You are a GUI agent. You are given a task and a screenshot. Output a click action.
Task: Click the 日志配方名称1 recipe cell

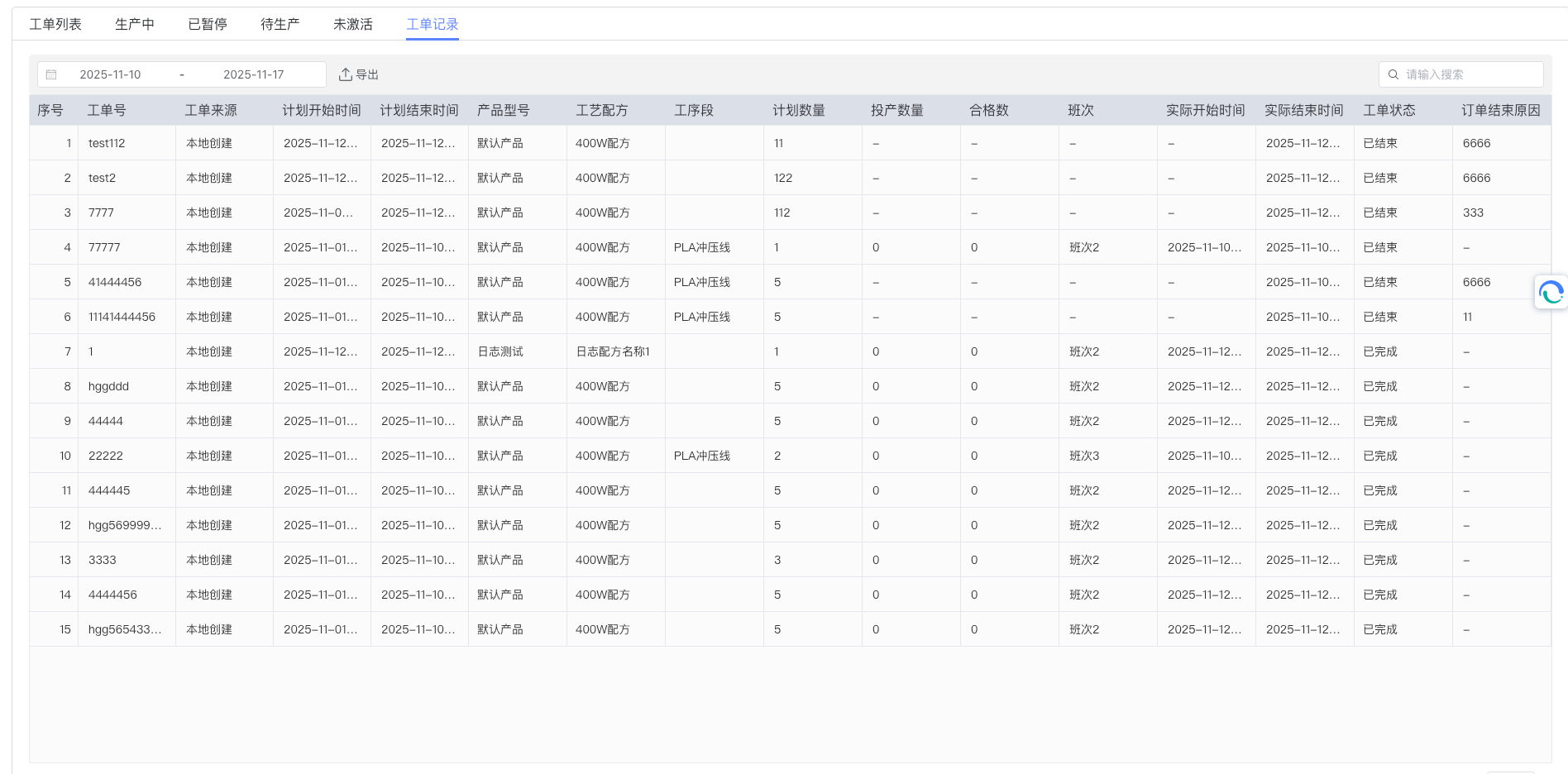coord(613,351)
